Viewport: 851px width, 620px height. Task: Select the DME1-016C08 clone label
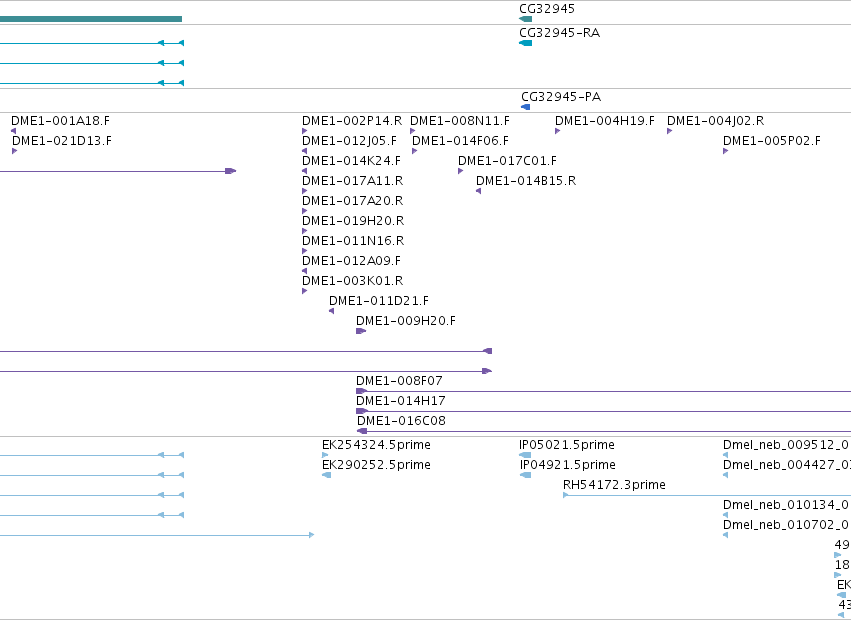401,421
